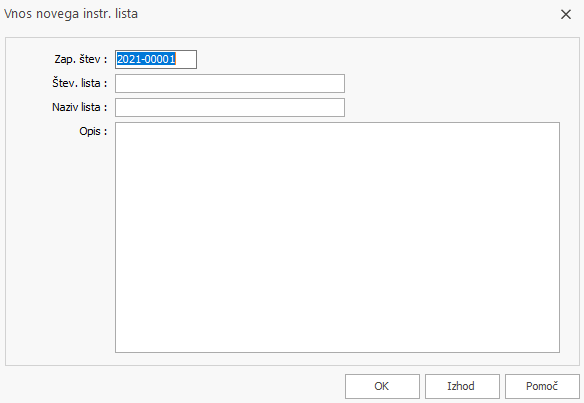Click blank space after 2021-00001 inside its field
This screenshot has width=584, height=403.
[186, 60]
